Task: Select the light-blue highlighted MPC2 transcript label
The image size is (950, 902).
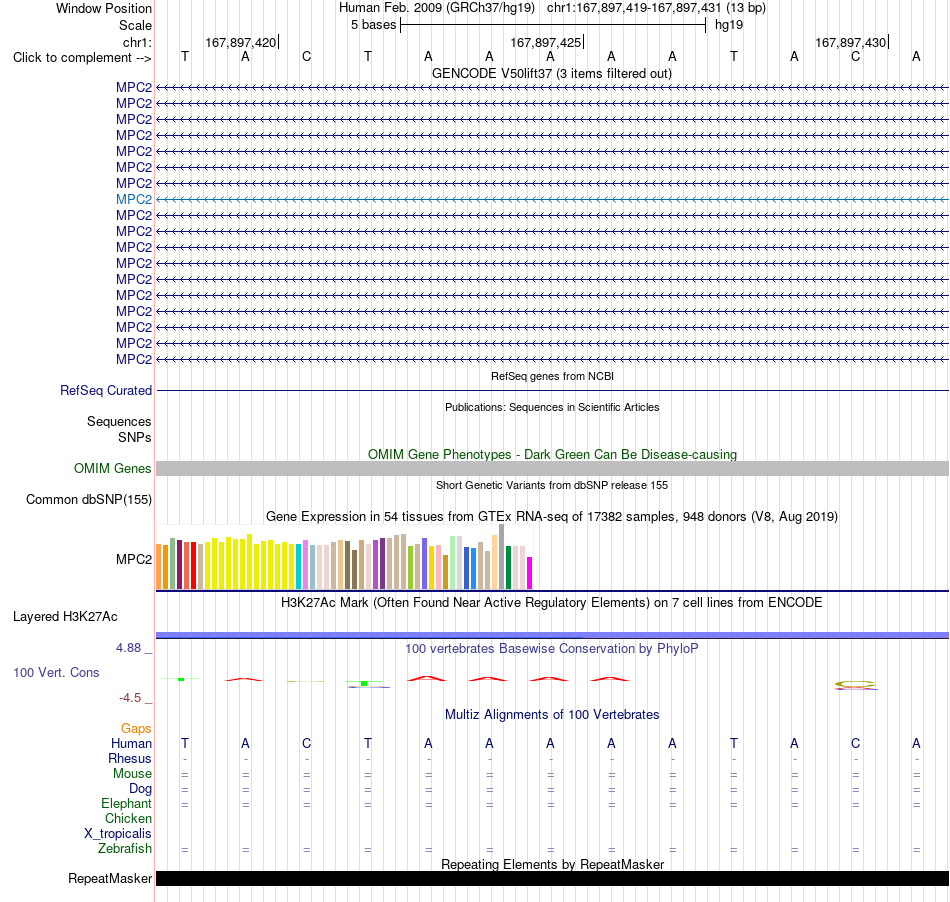Action: coord(134,199)
